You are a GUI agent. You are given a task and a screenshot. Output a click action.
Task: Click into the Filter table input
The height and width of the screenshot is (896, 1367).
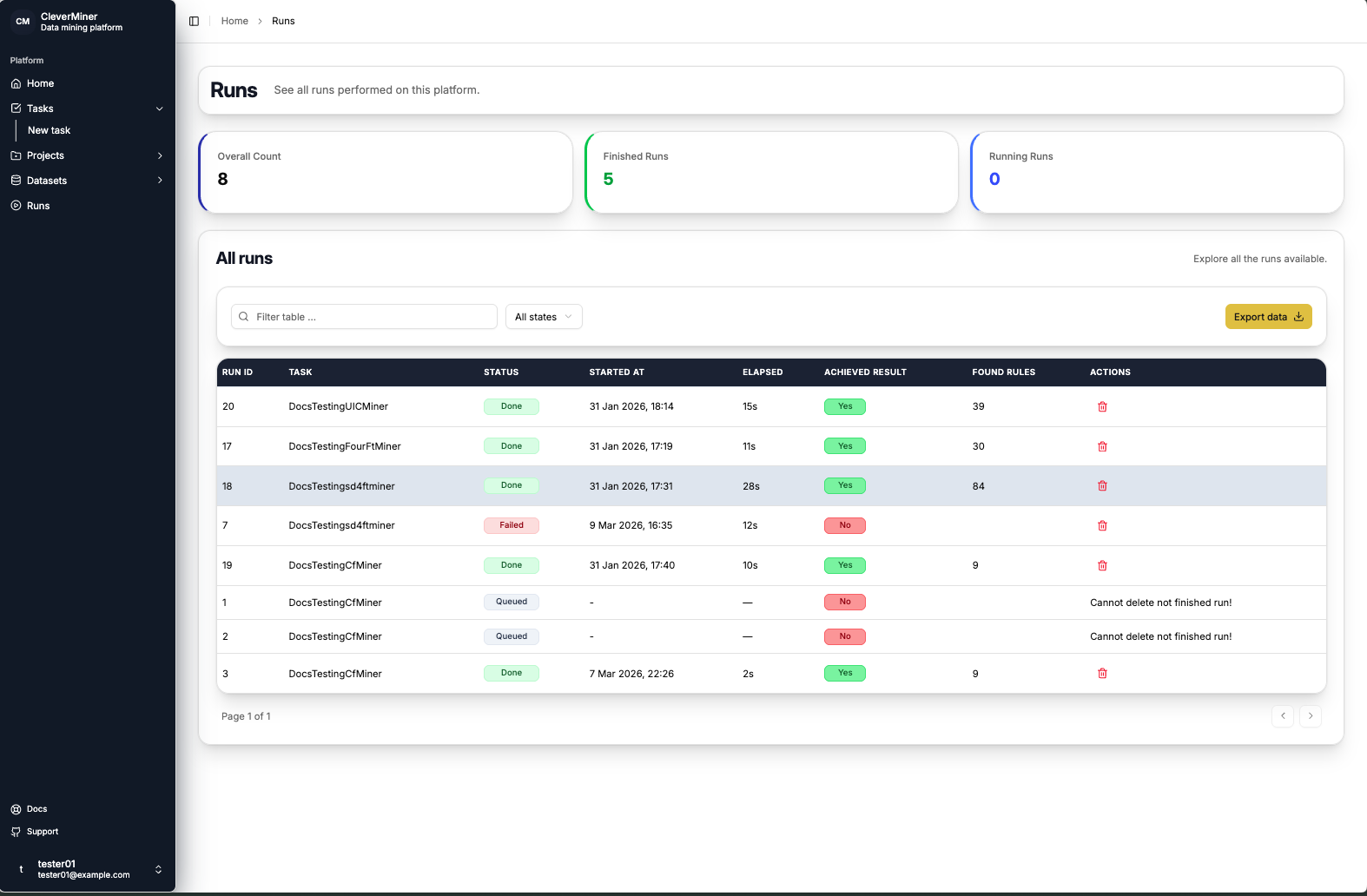pos(373,317)
